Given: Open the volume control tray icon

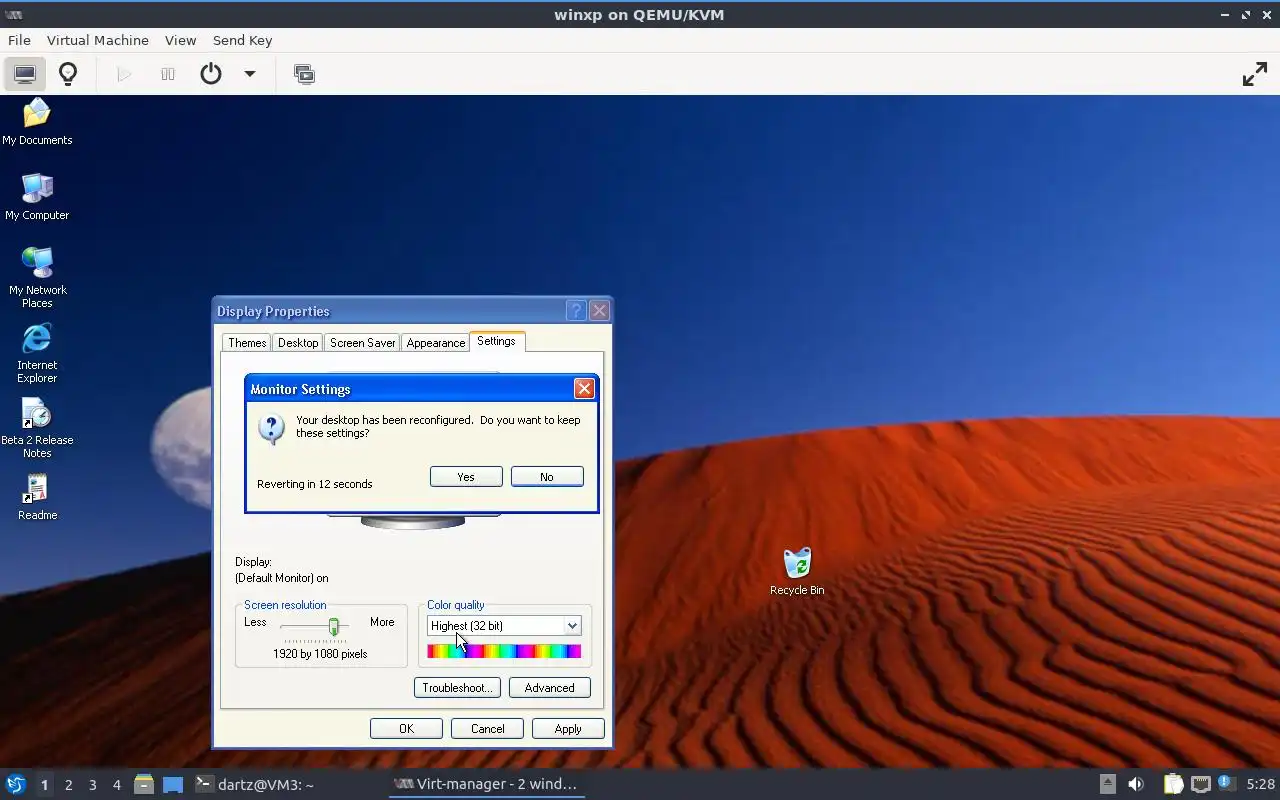Looking at the screenshot, I should (x=1136, y=784).
